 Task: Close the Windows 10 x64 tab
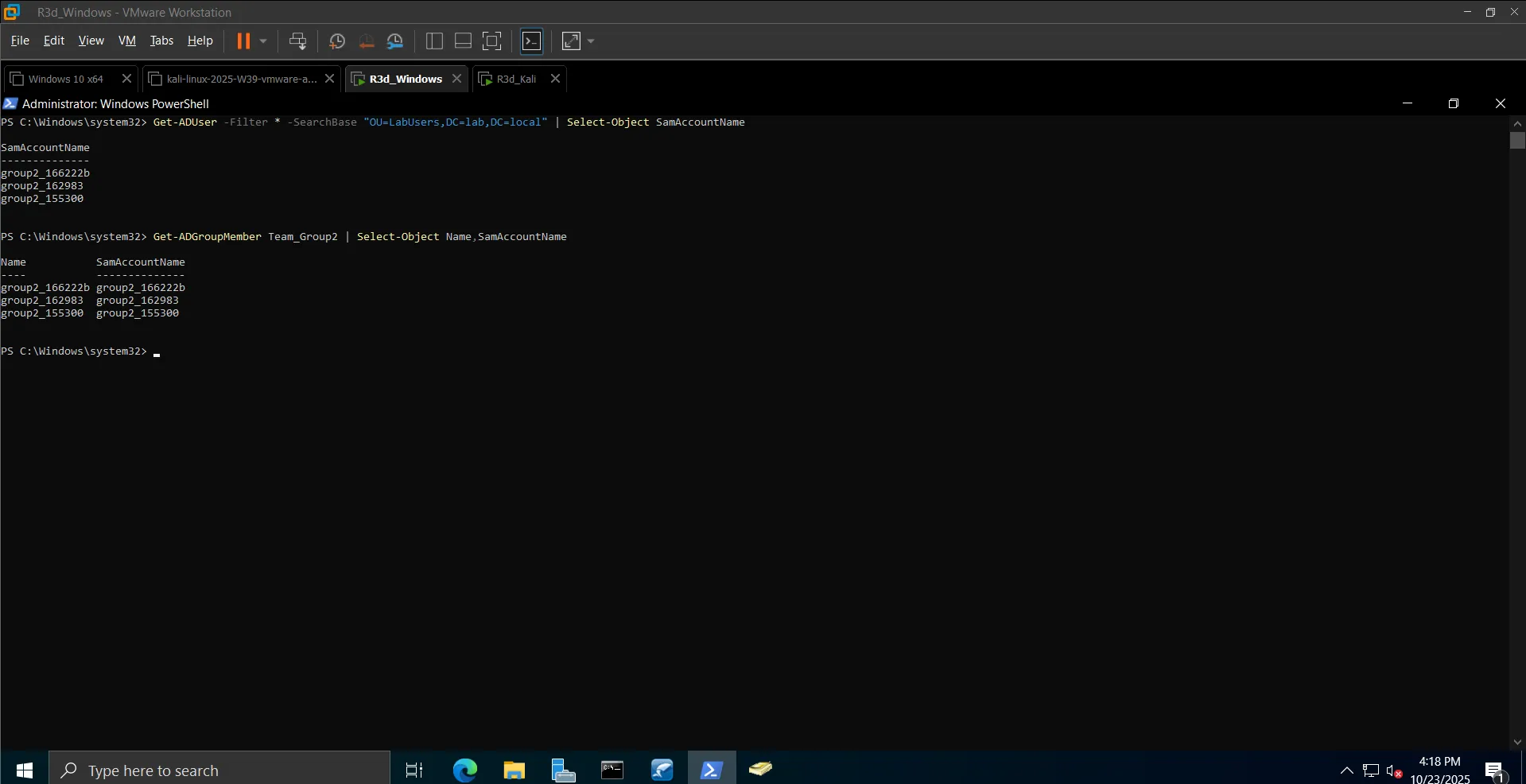point(126,79)
